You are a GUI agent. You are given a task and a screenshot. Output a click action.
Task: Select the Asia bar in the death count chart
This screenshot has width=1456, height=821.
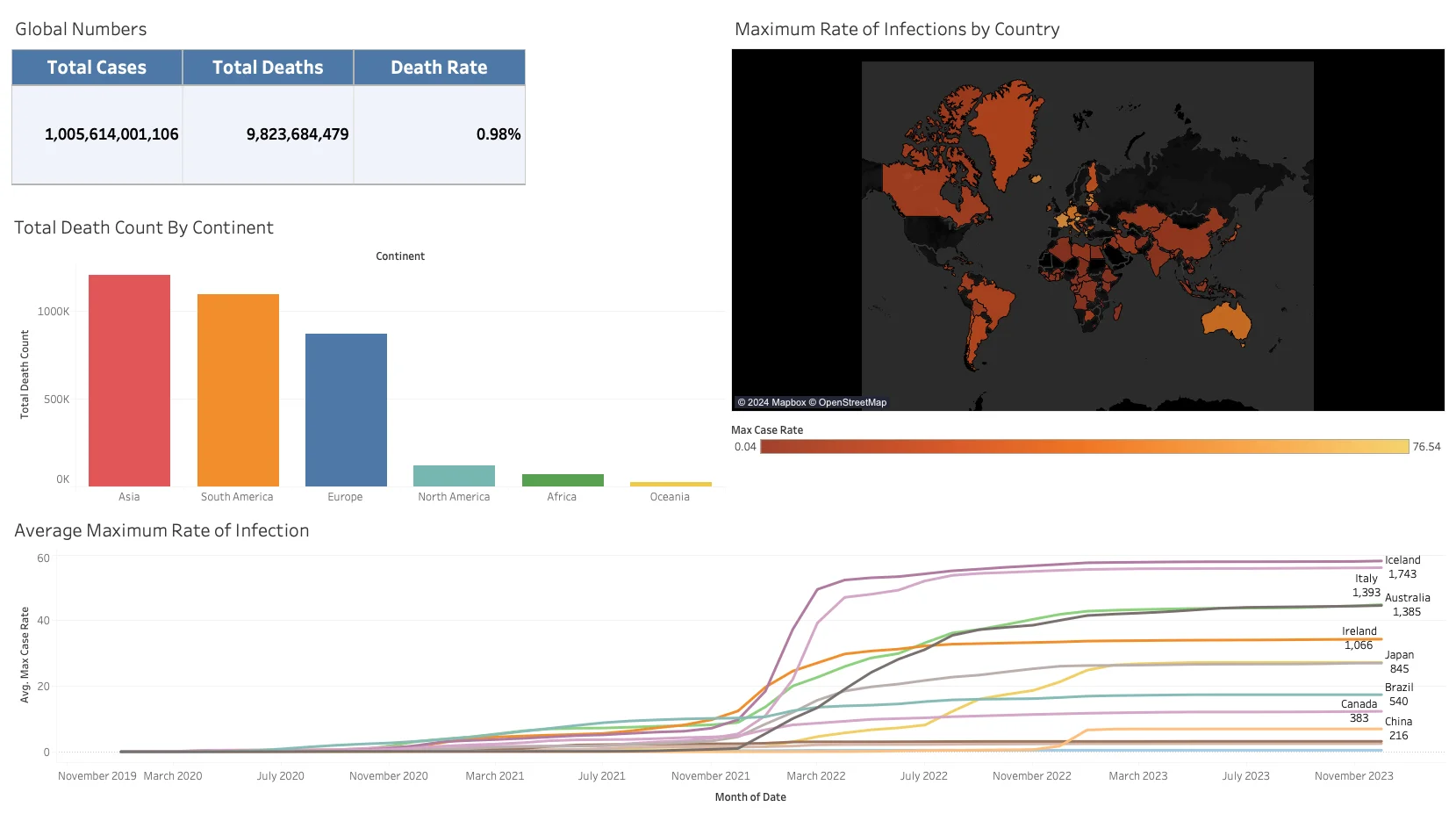[x=128, y=378]
